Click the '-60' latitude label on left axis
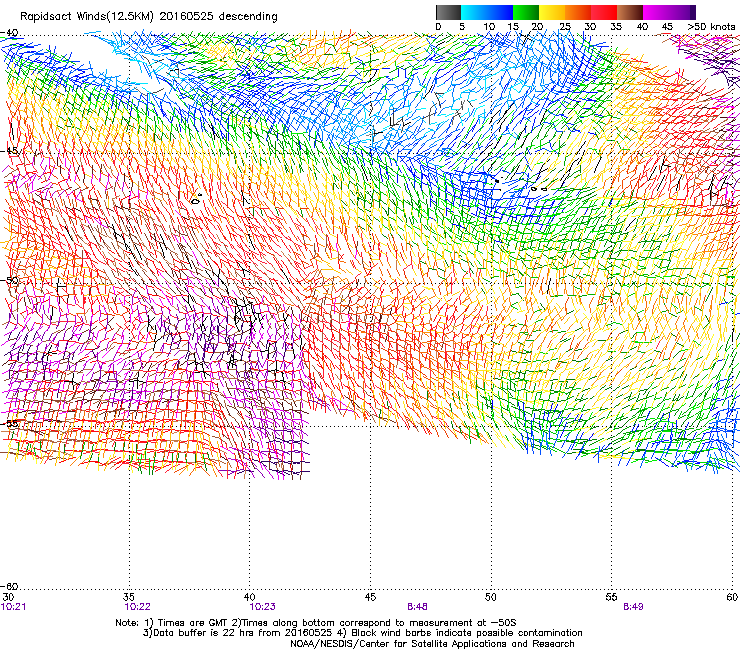The height and width of the screenshot is (650, 740). 9,587
